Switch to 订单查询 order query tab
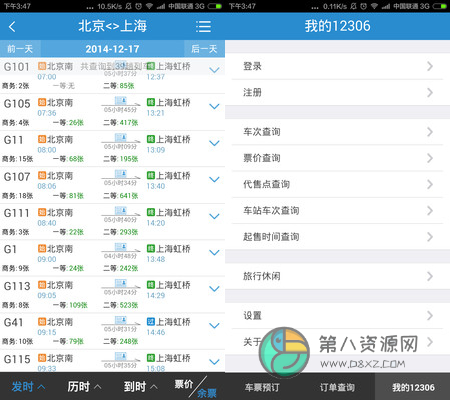The image size is (450, 400). [337, 387]
